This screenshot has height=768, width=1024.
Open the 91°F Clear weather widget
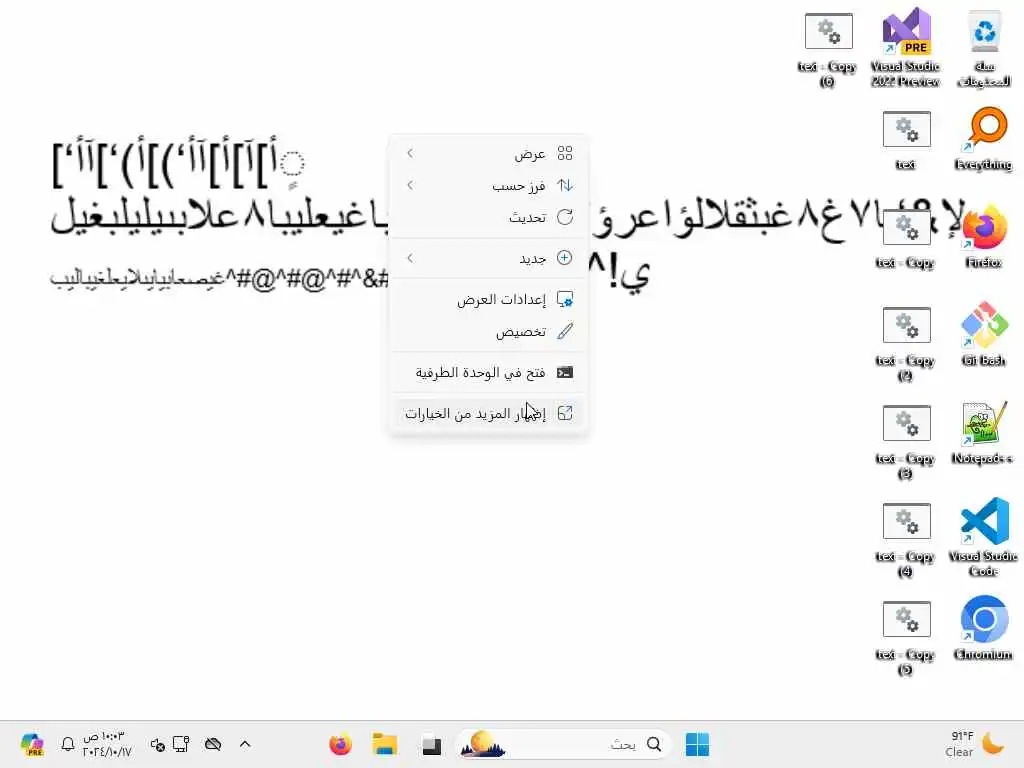(x=976, y=744)
